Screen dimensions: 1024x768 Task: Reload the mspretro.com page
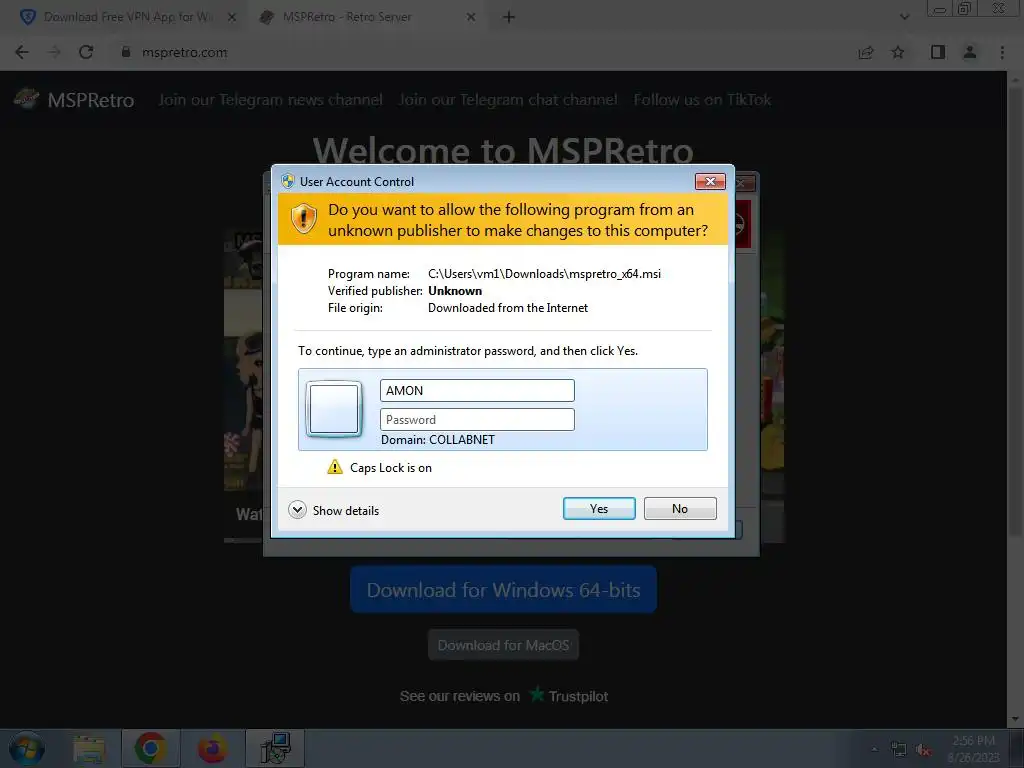tap(86, 52)
